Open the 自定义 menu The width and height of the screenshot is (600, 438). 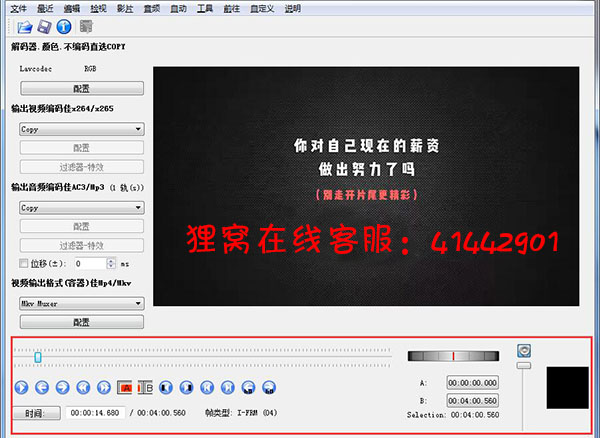(x=262, y=8)
